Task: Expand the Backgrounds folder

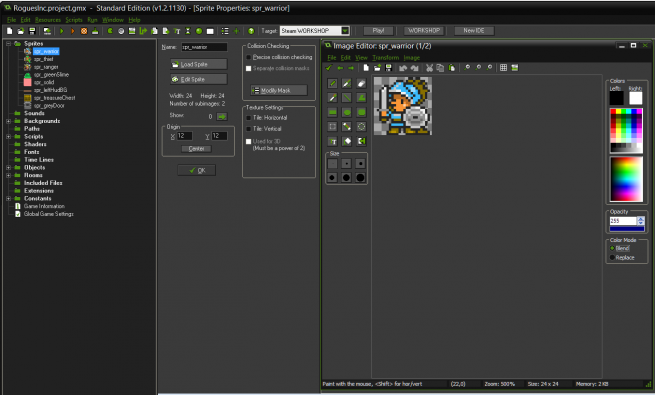Action: point(8,121)
